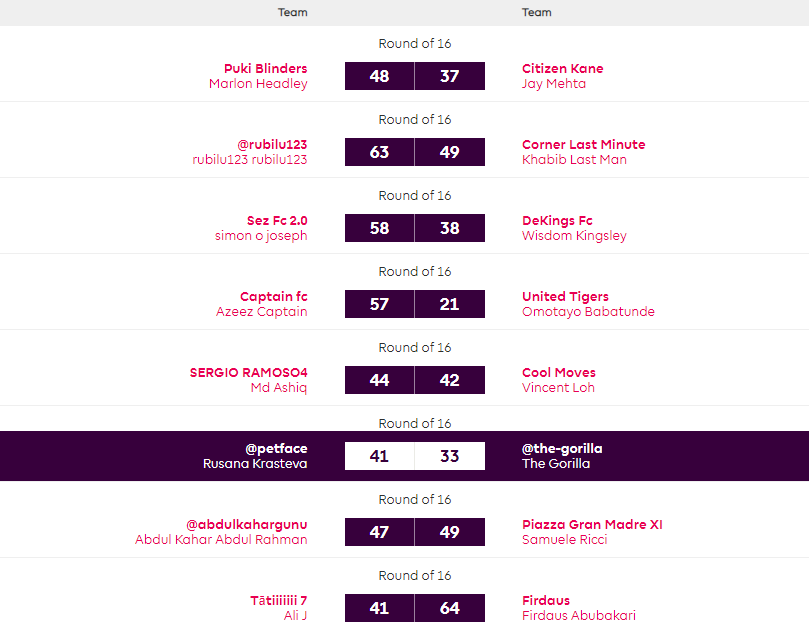Select the @abdulkahargunu team link
The width and height of the screenshot is (809, 633).
(x=247, y=525)
